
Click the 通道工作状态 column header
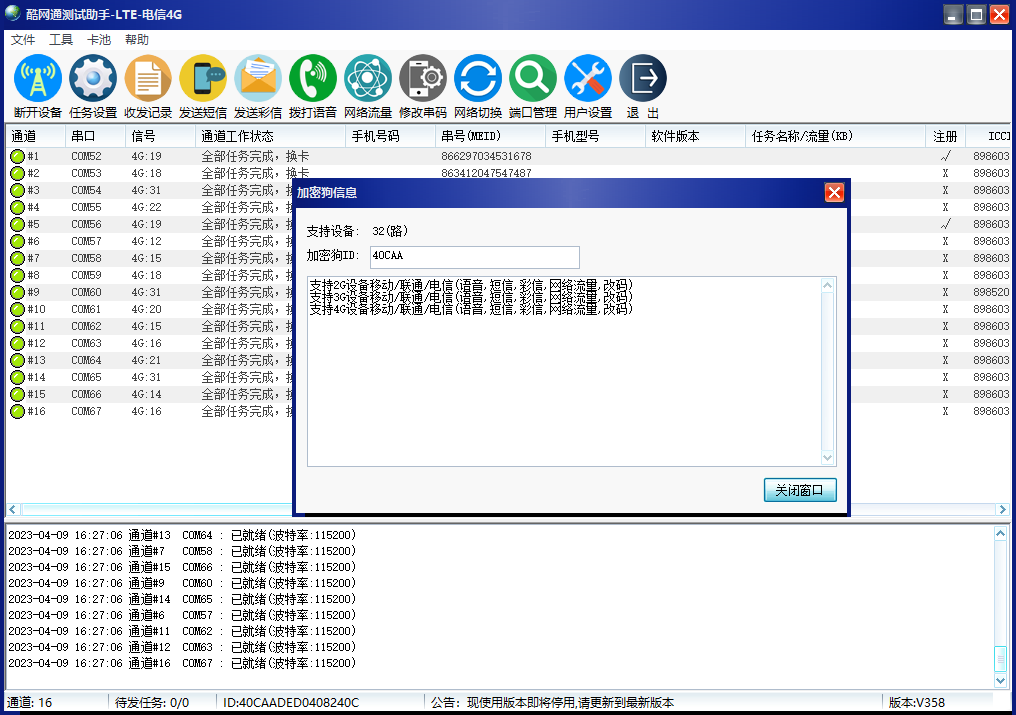coord(270,136)
